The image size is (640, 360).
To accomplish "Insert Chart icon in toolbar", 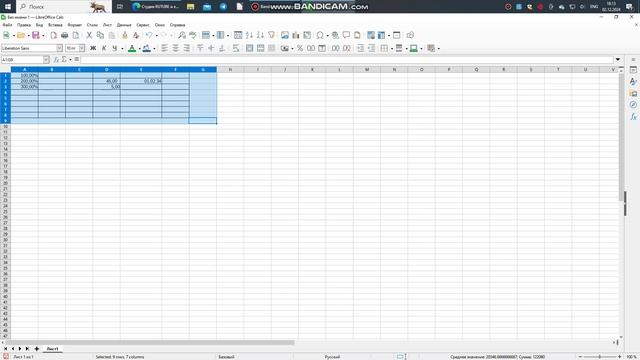I will pyautogui.click(x=296, y=36).
